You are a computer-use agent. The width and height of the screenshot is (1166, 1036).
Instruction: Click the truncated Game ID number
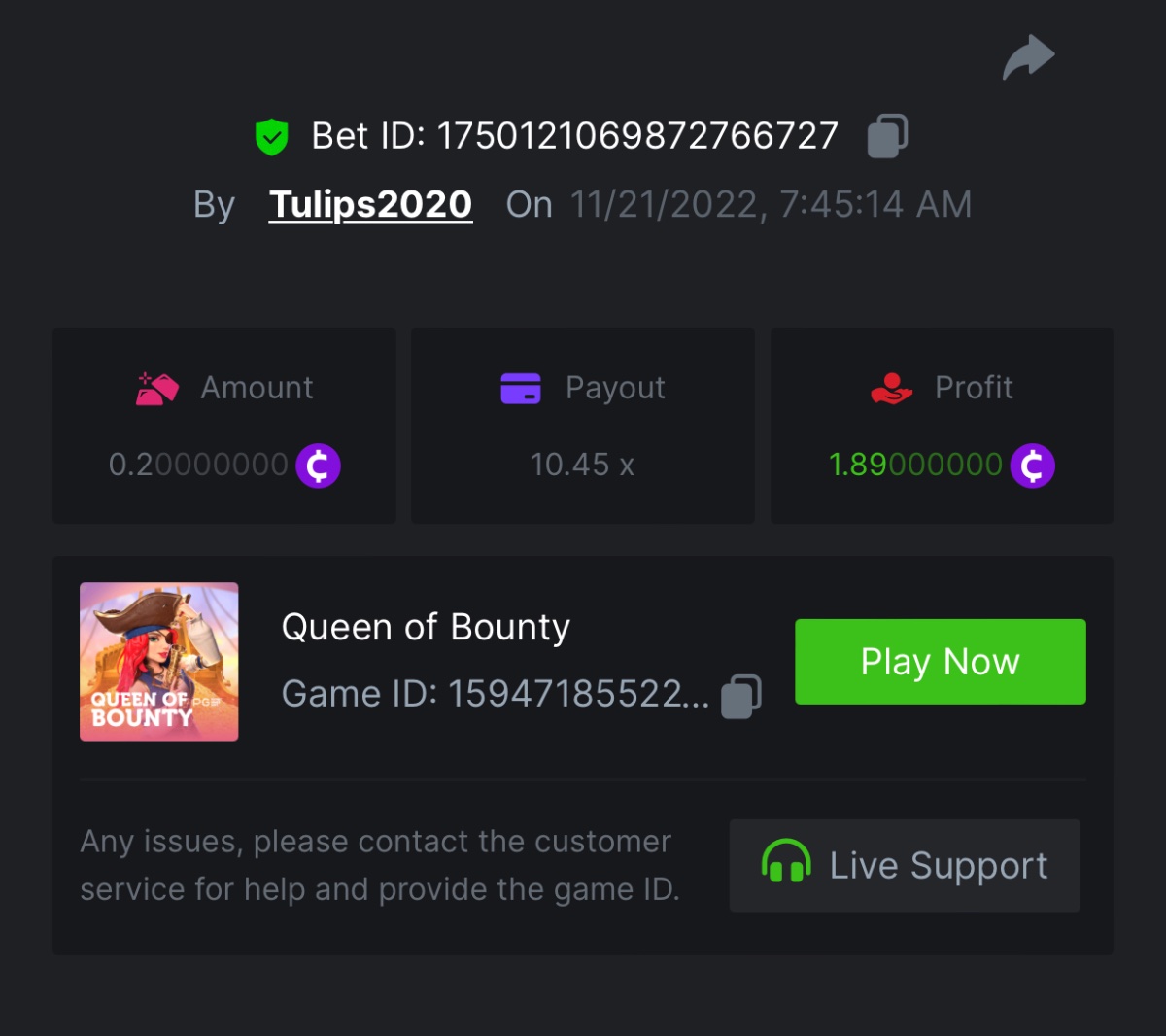[578, 694]
